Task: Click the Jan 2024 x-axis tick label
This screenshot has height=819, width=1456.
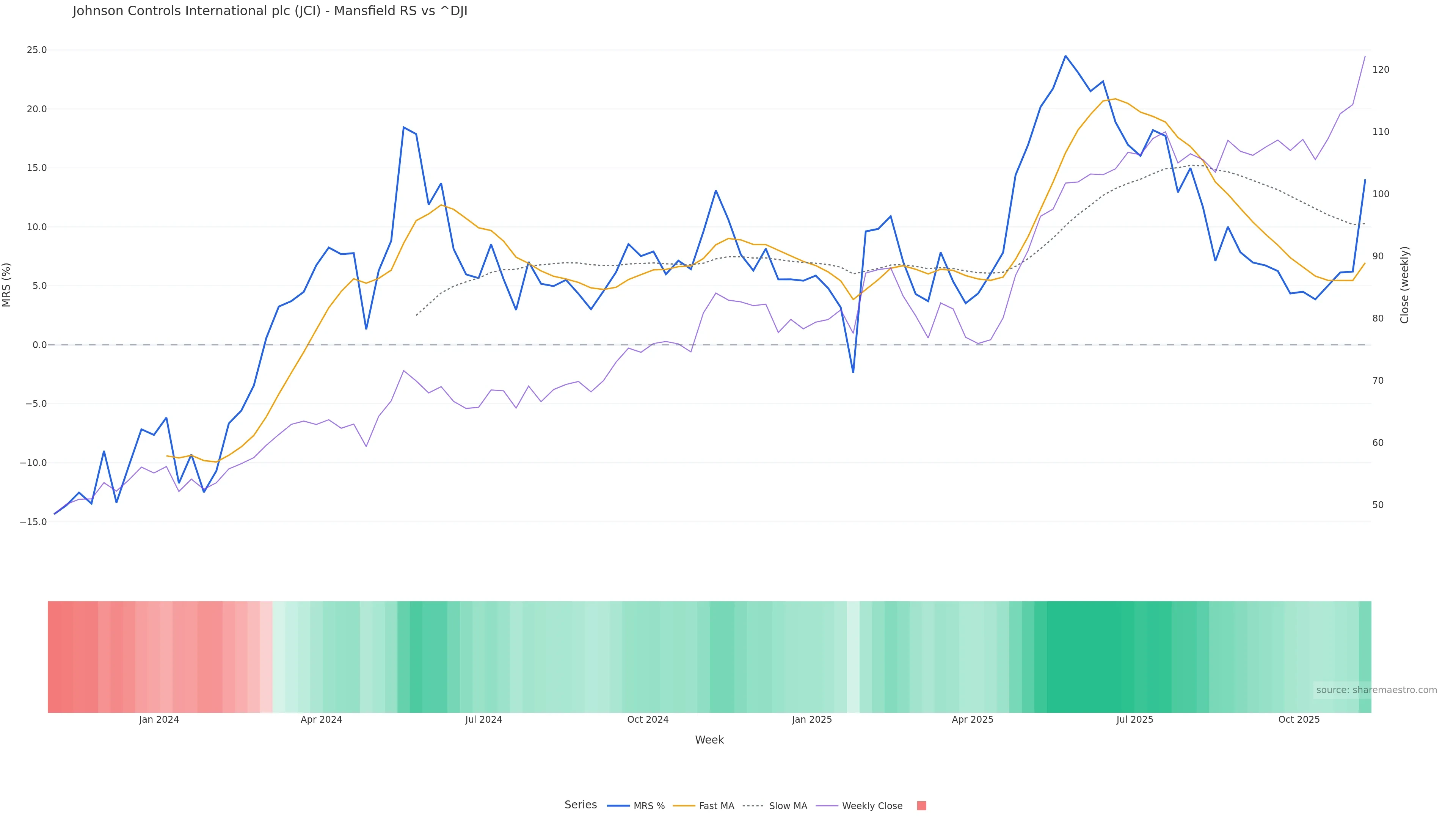Action: pyautogui.click(x=159, y=720)
